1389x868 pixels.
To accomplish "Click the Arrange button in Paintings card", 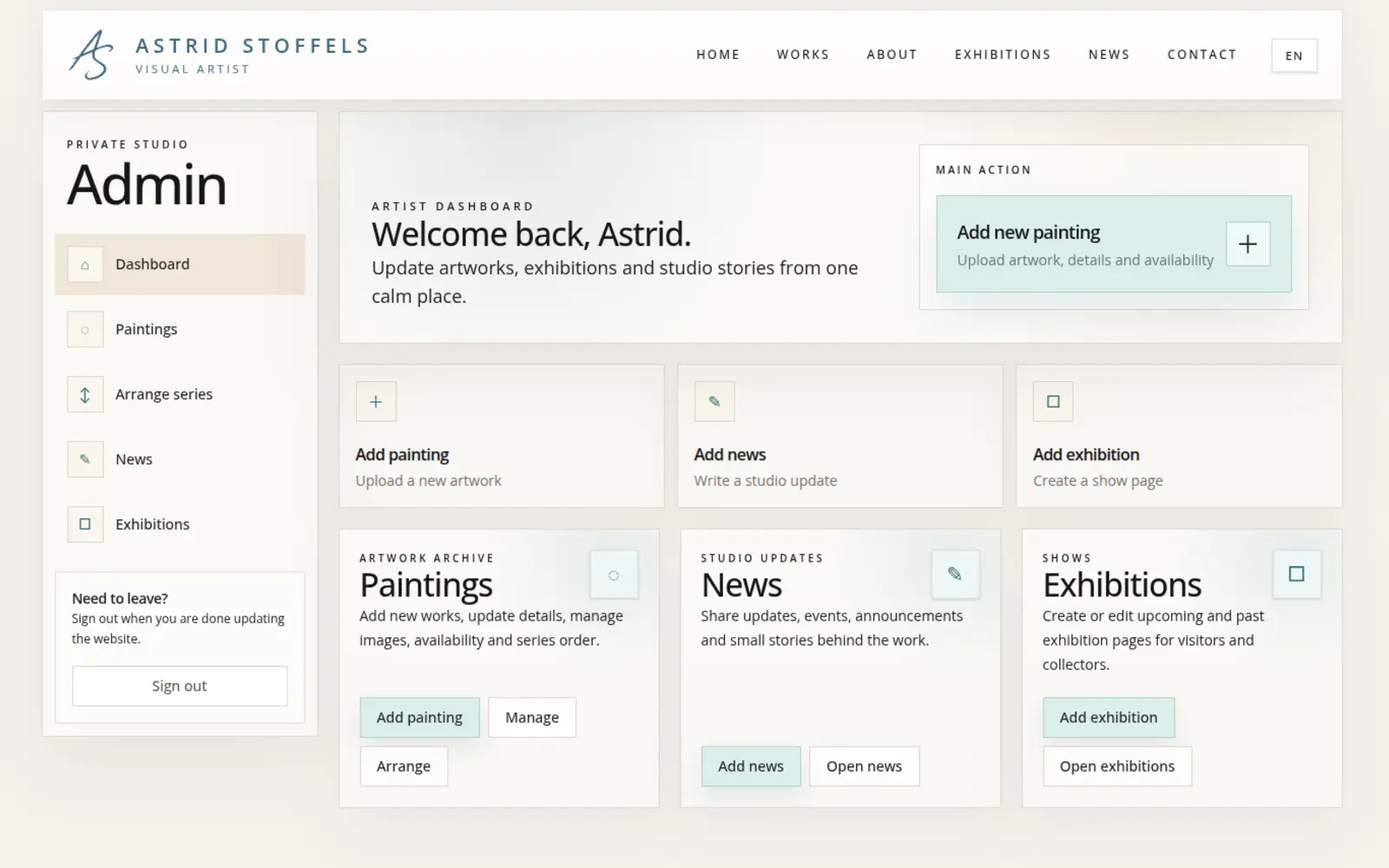I will [x=404, y=766].
